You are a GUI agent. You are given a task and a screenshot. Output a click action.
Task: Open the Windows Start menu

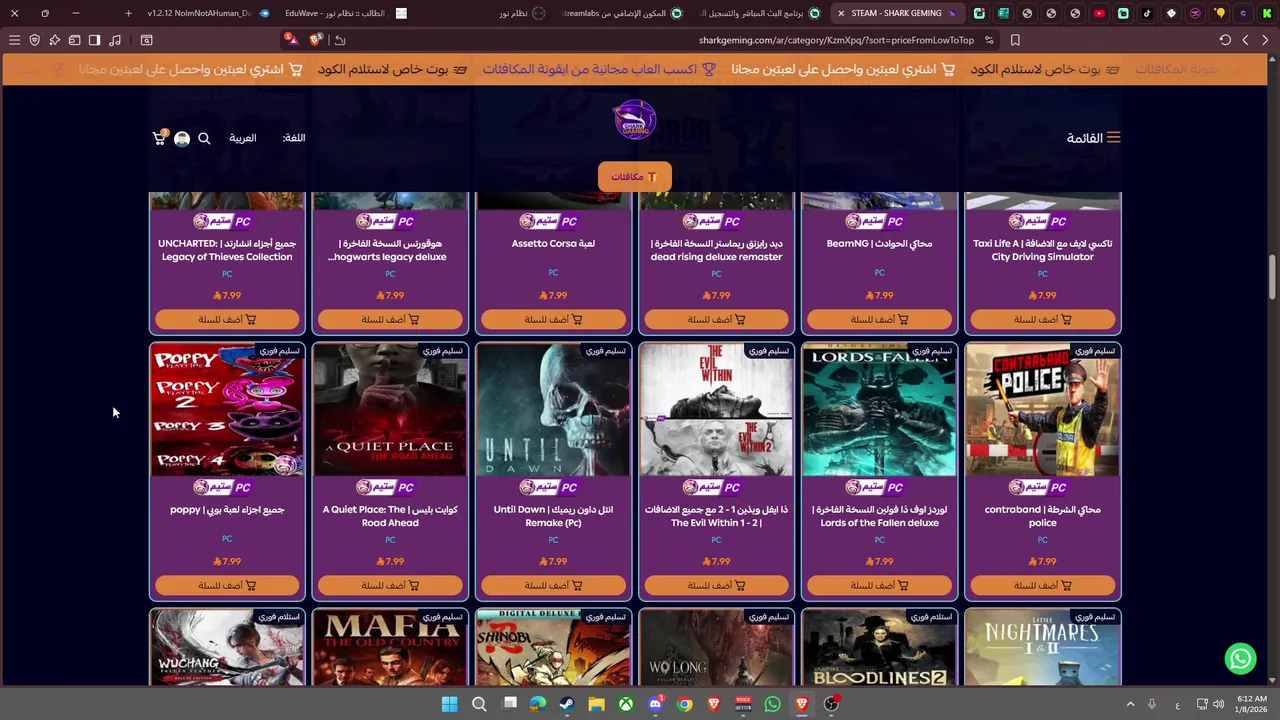coord(450,704)
